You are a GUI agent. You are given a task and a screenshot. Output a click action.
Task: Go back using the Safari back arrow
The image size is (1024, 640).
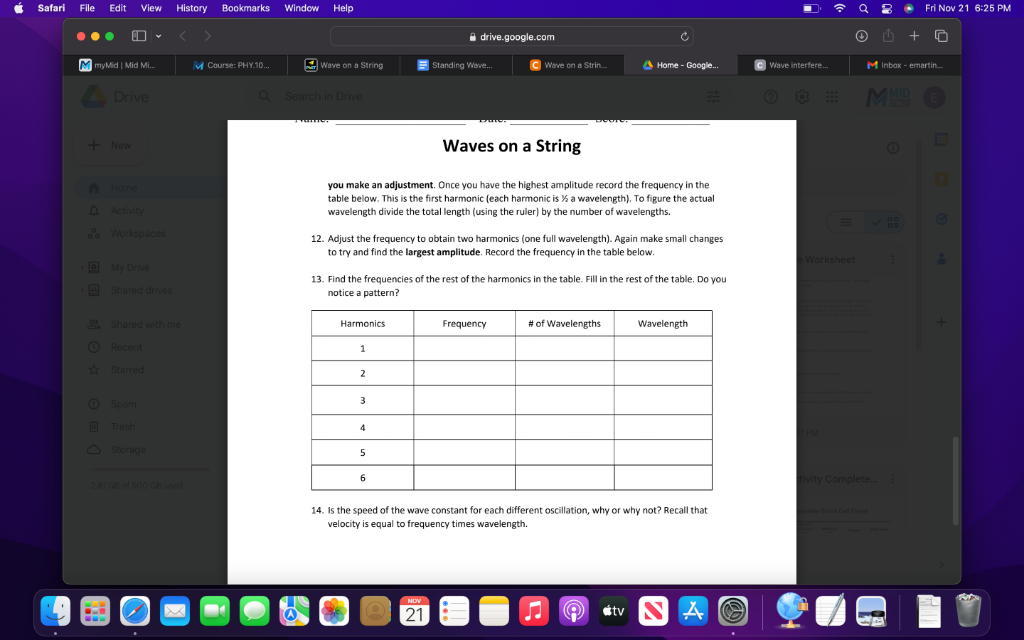(x=183, y=36)
